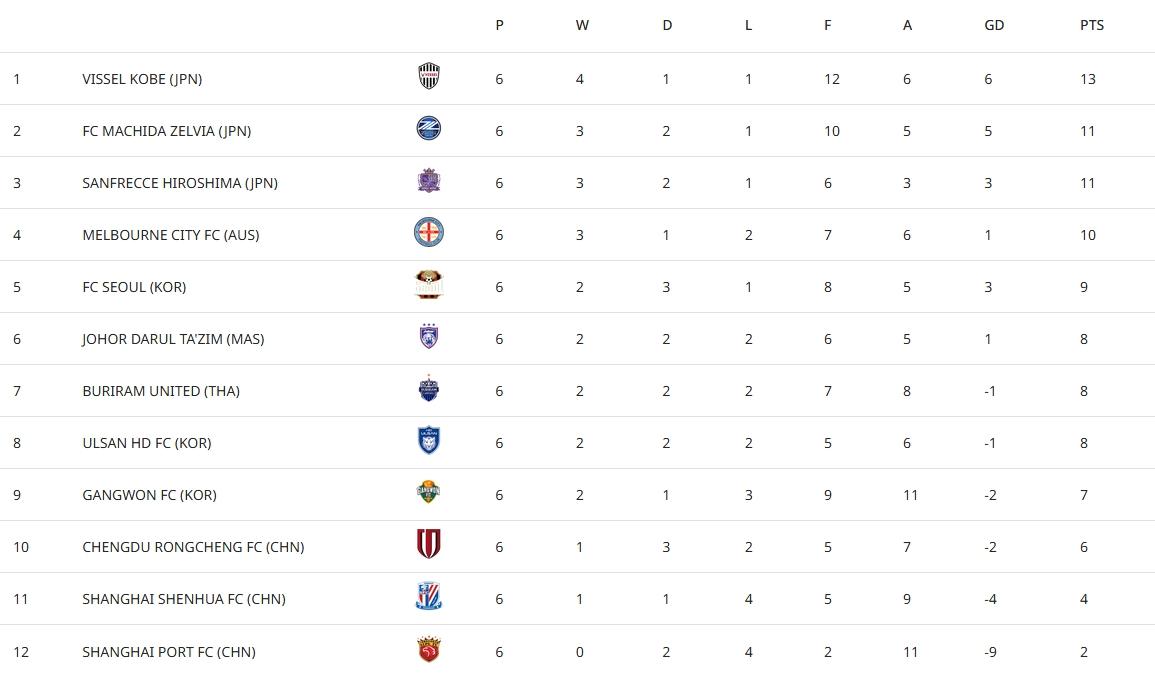The width and height of the screenshot is (1155, 674).
Task: Click the Johor Darul Ta'zim crest
Action: [x=429, y=337]
